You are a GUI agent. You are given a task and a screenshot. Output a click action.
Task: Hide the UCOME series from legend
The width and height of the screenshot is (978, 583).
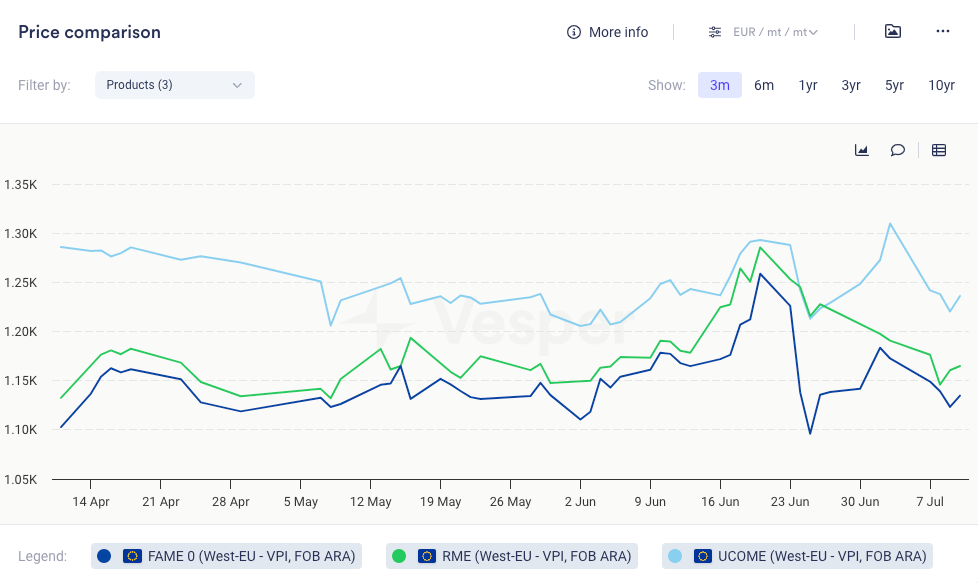[x=808, y=556]
